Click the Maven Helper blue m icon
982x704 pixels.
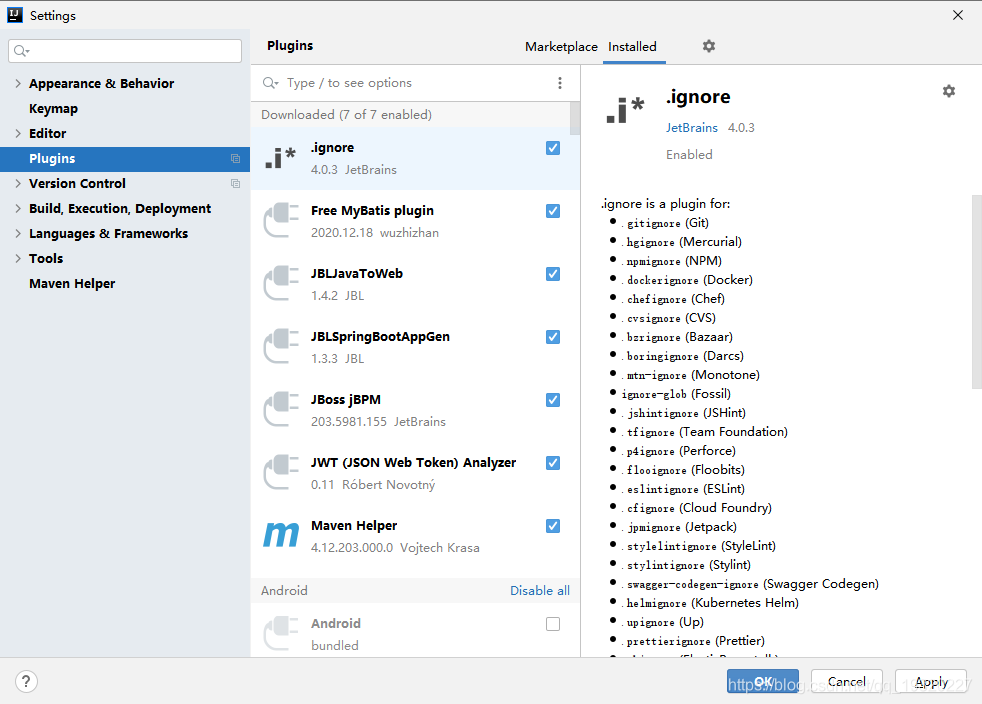(x=281, y=535)
